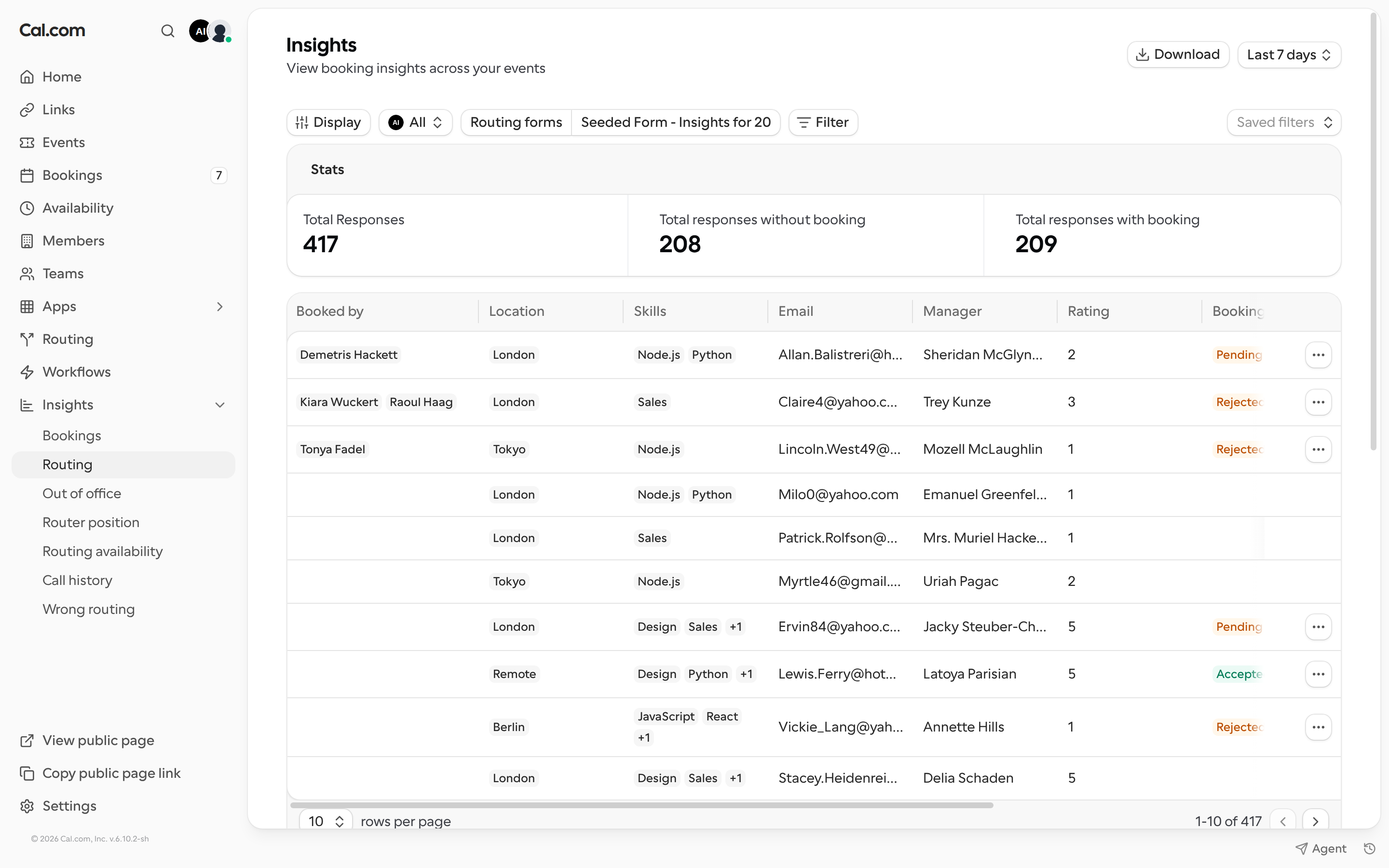Open row actions for Tonya Fadel
The image size is (1389, 868).
pyautogui.click(x=1318, y=449)
